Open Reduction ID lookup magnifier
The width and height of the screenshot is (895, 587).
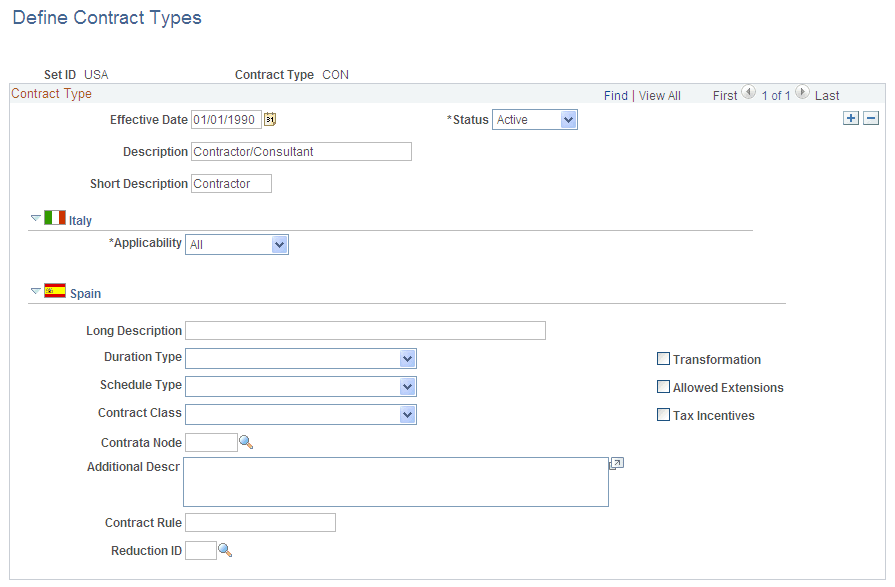click(225, 550)
